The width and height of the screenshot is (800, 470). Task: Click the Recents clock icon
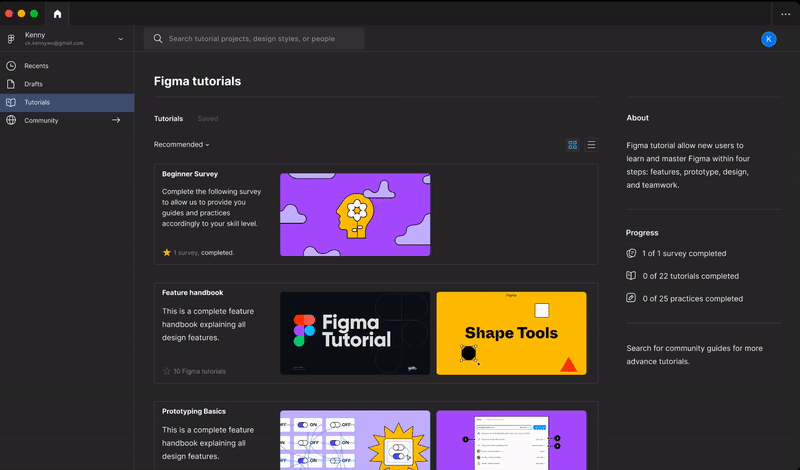click(11, 66)
